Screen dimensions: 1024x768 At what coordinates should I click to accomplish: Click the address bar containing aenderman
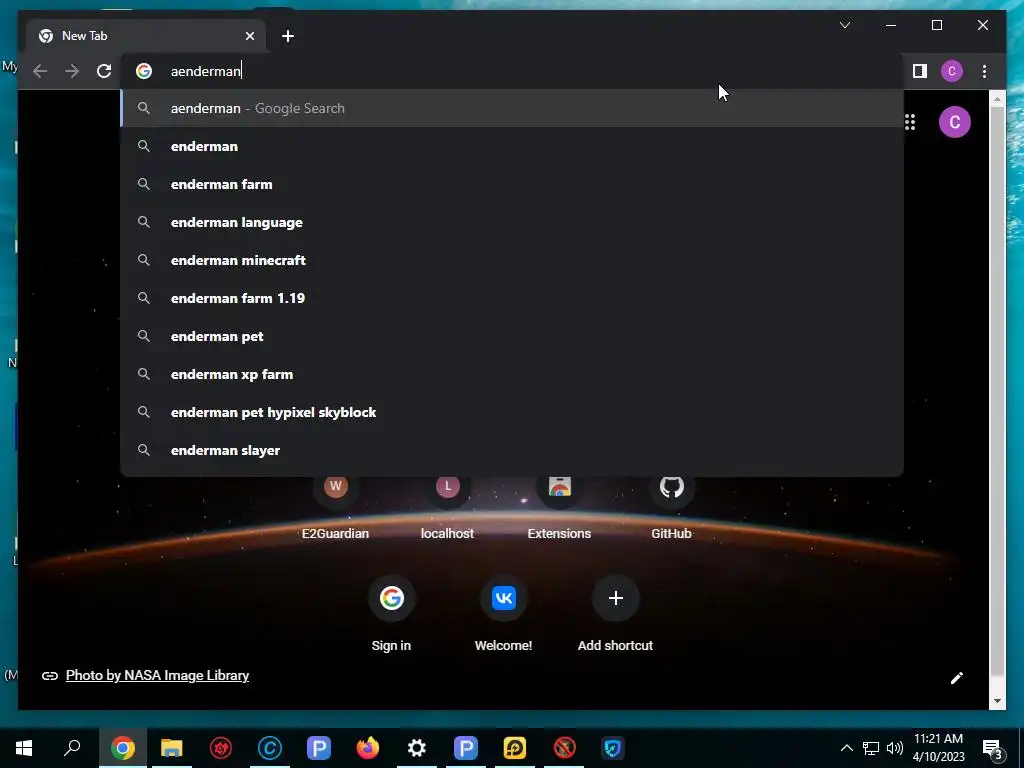512,71
